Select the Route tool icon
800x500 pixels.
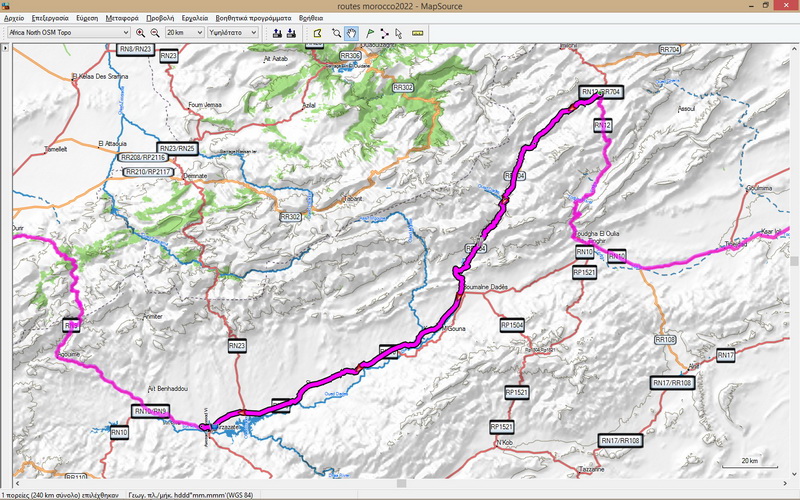pyautogui.click(x=384, y=33)
